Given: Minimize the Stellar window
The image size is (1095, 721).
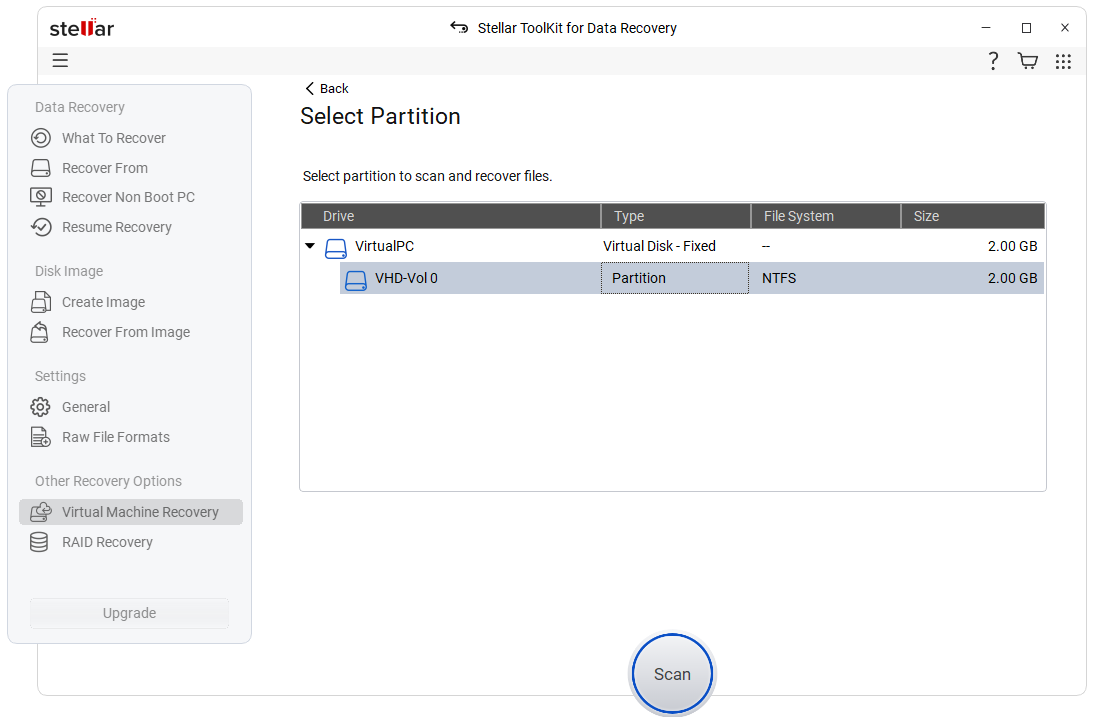Looking at the screenshot, I should [986, 28].
